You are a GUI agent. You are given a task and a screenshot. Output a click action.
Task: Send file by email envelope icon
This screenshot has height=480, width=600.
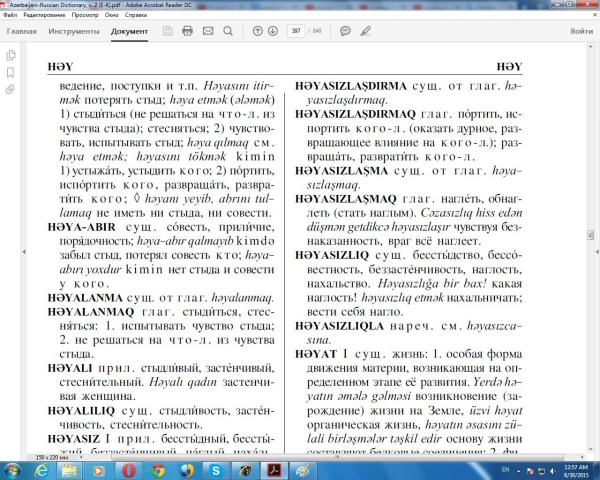pyautogui.click(x=207, y=31)
